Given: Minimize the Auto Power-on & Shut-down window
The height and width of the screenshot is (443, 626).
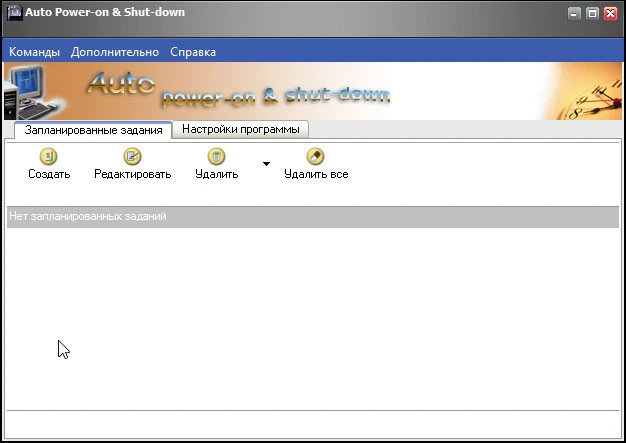Looking at the screenshot, I should tap(574, 14).
